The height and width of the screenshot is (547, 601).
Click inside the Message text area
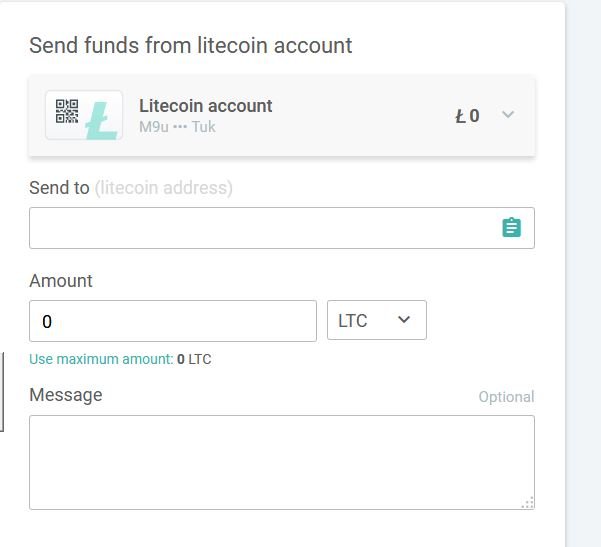[282, 462]
